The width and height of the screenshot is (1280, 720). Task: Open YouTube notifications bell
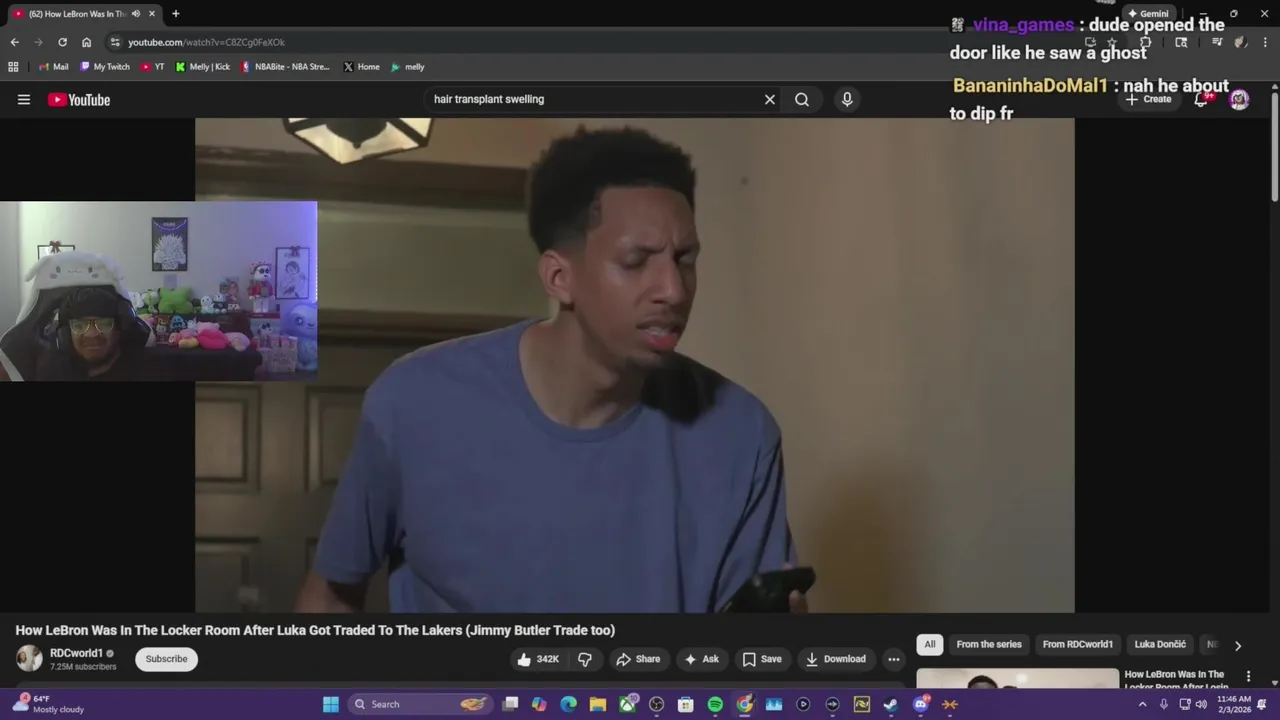1202,99
